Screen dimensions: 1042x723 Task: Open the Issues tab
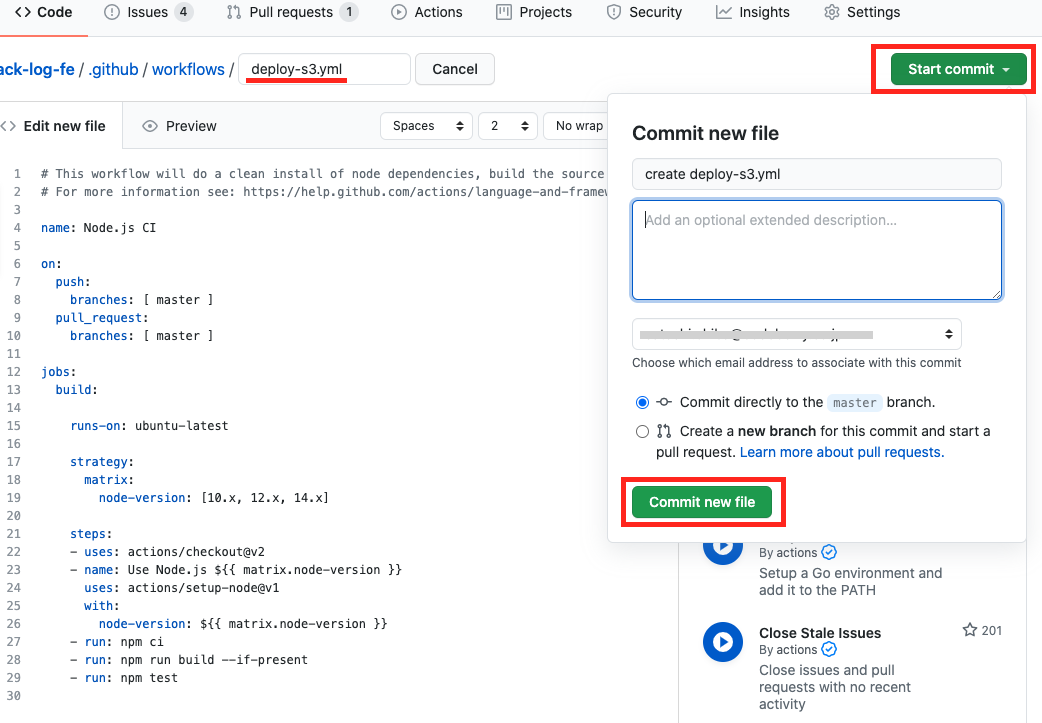tap(148, 12)
